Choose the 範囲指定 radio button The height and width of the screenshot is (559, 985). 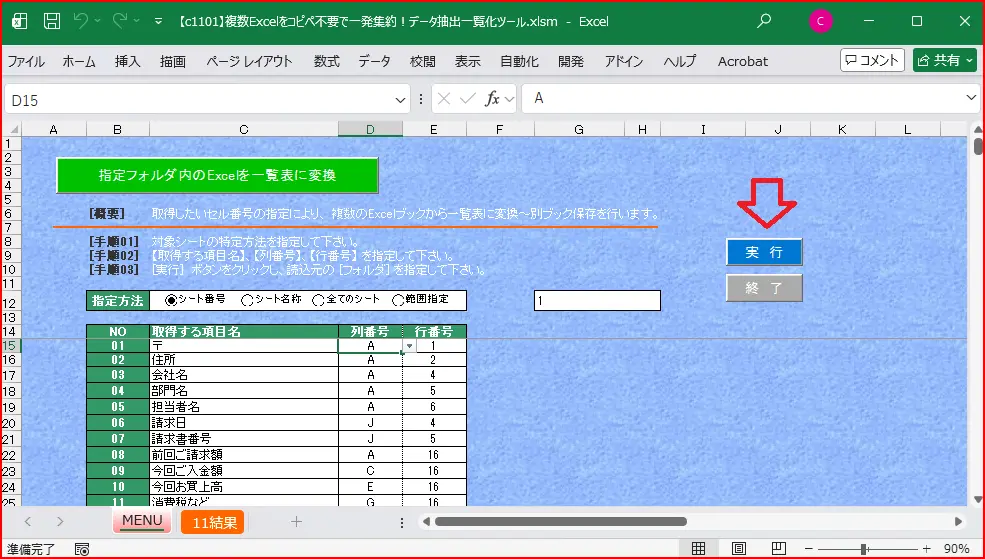pyautogui.click(x=399, y=300)
